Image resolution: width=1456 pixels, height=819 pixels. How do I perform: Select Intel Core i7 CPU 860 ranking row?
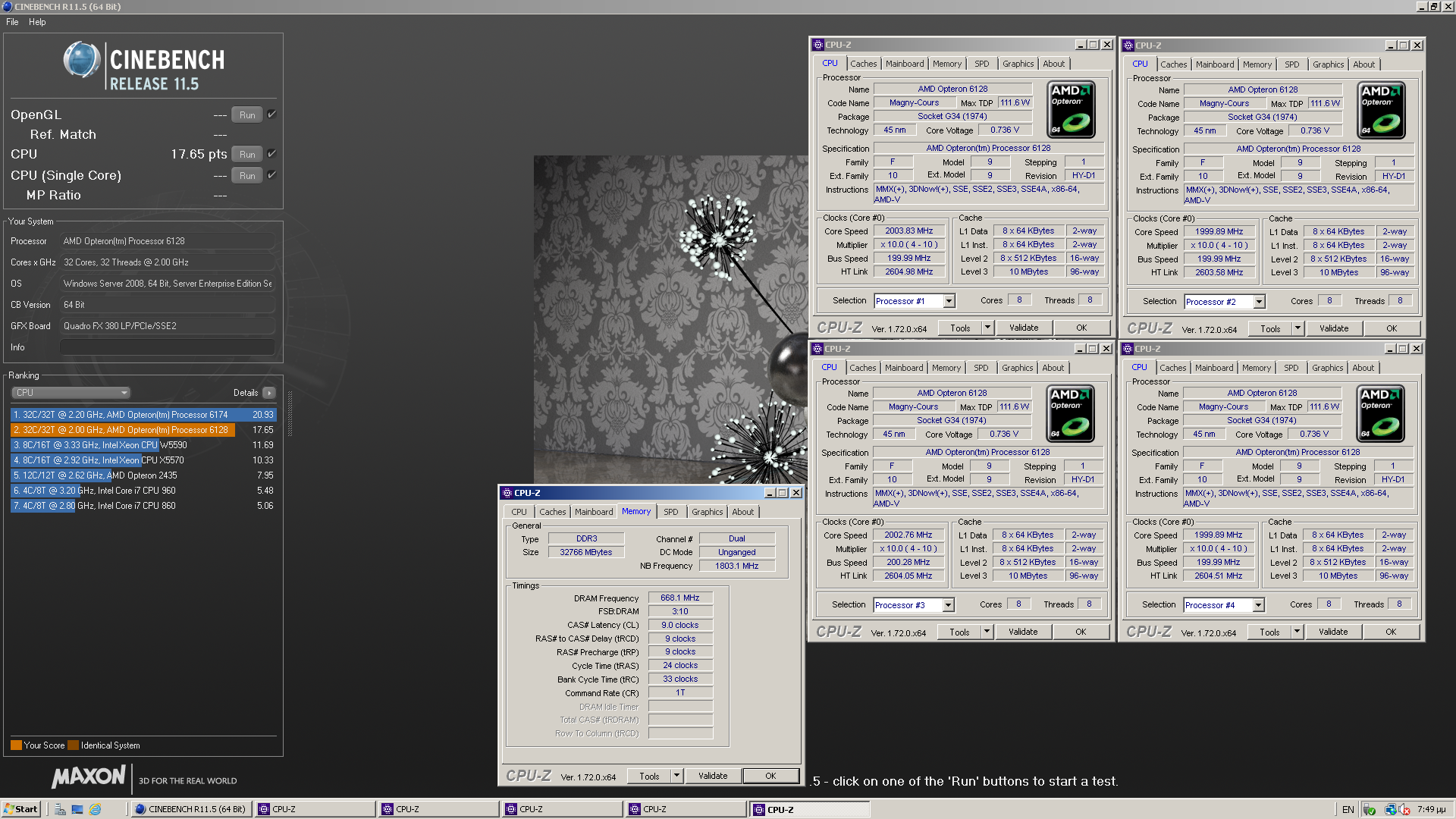[143, 506]
